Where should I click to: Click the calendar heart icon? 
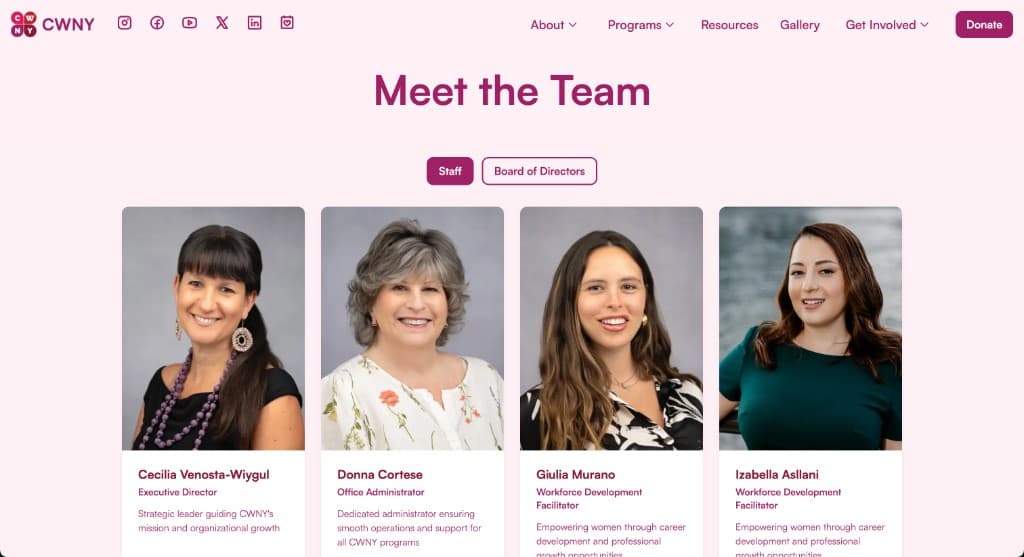(287, 23)
